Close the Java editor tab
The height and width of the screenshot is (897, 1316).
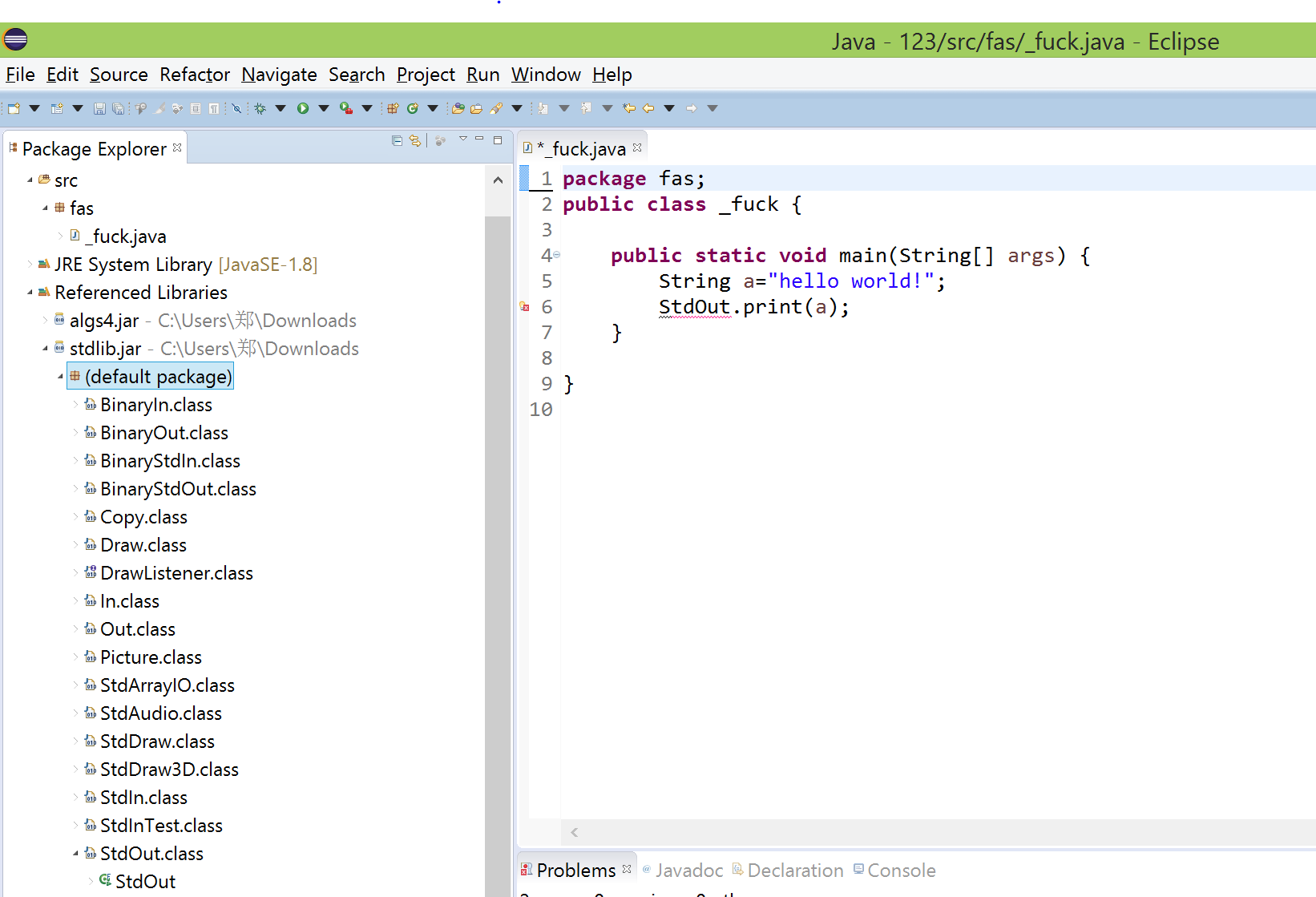637,147
